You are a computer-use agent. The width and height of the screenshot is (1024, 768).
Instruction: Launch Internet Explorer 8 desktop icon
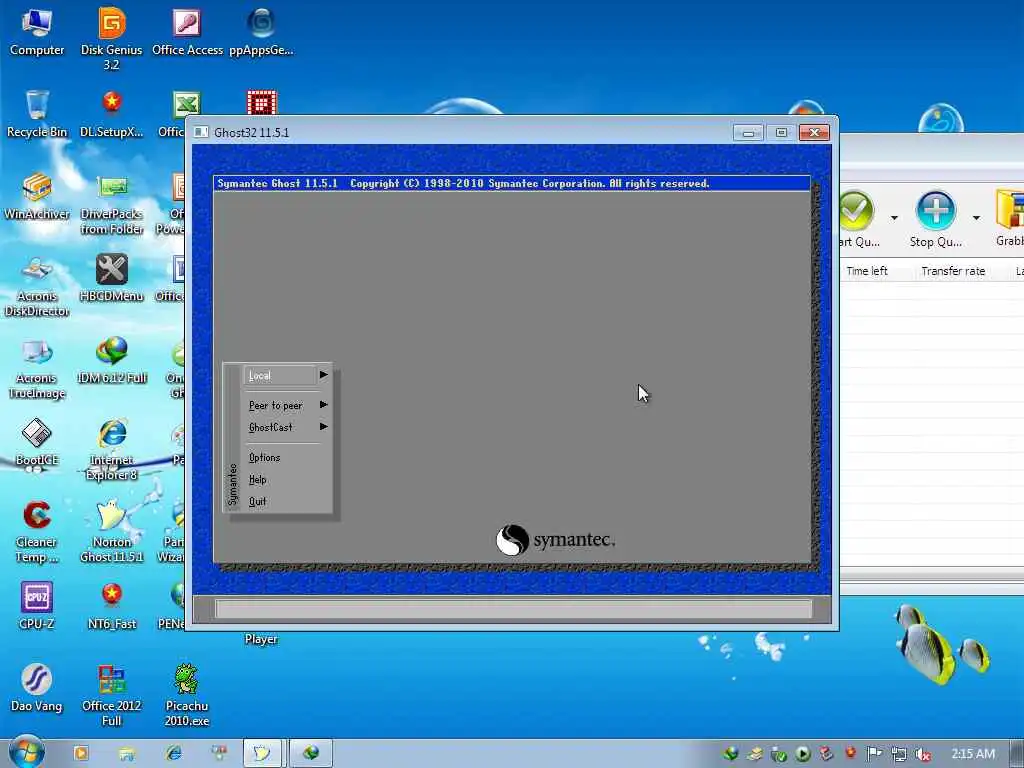click(112, 451)
